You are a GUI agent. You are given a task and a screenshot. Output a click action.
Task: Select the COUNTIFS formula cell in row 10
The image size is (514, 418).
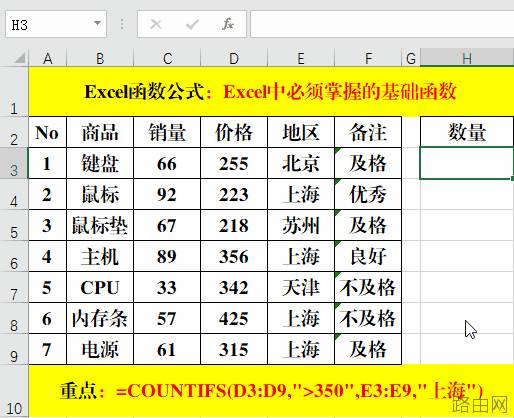271,391
